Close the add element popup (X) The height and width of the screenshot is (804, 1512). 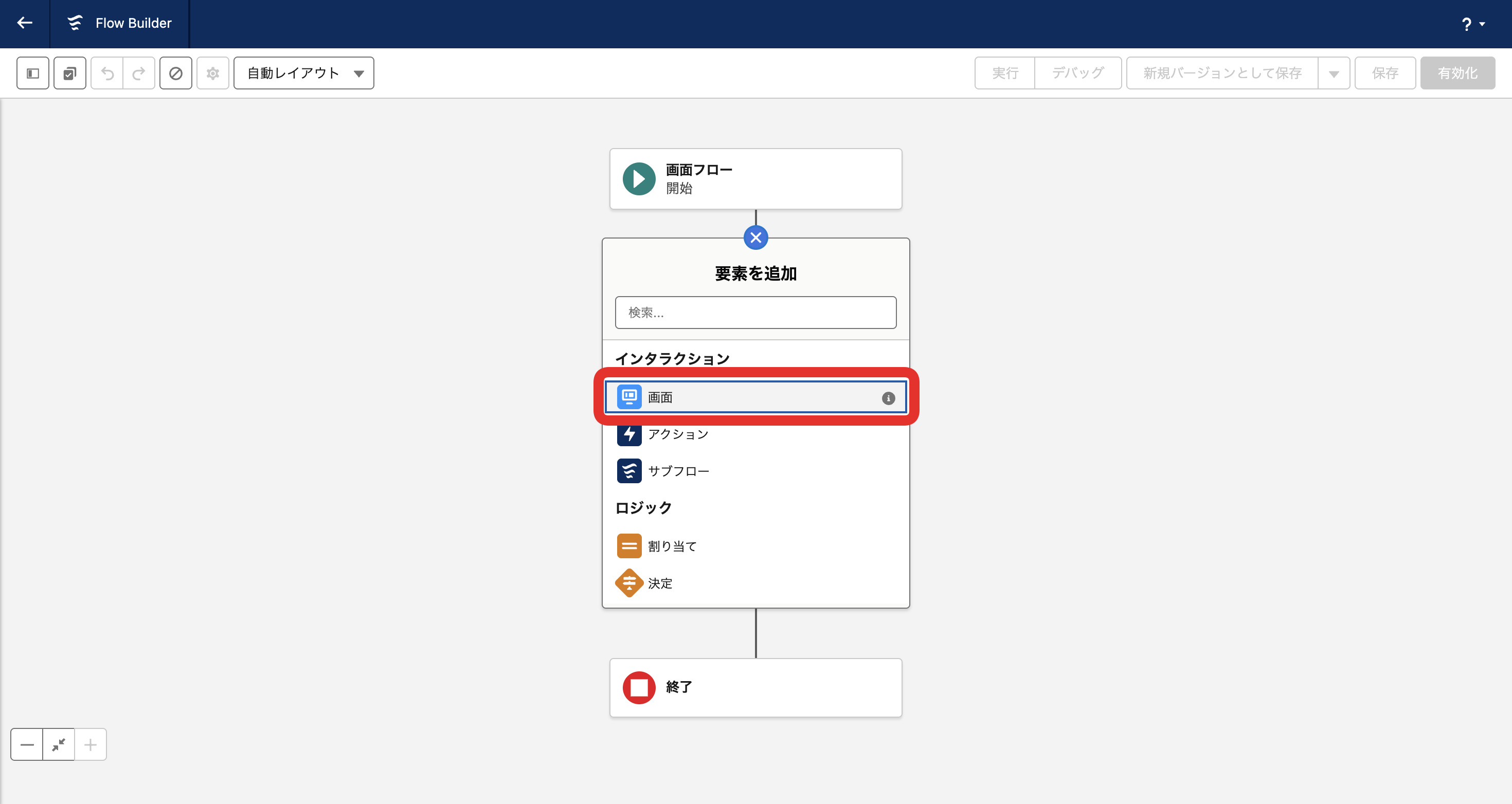tap(755, 237)
